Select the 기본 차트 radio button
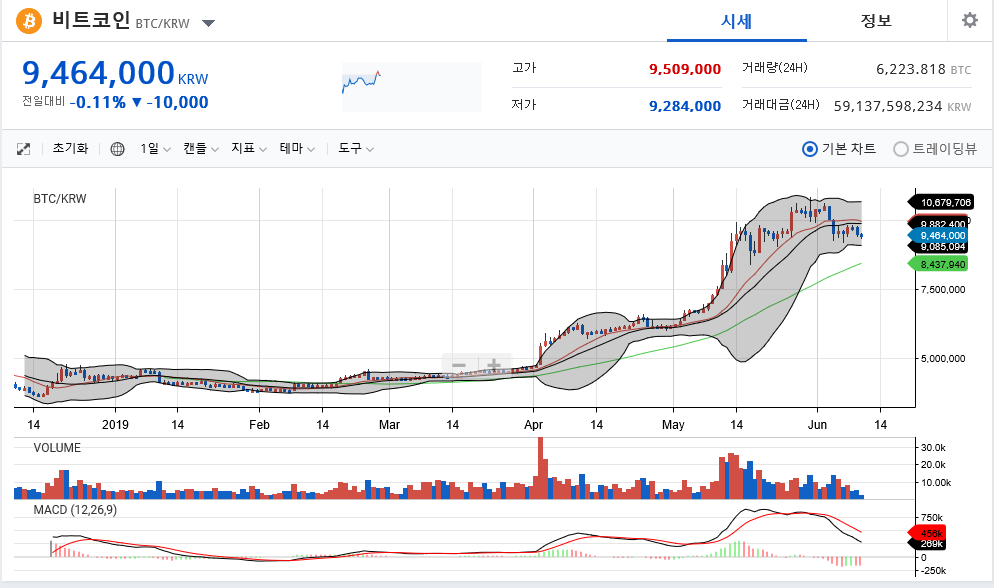This screenshot has width=994, height=588. click(810, 149)
